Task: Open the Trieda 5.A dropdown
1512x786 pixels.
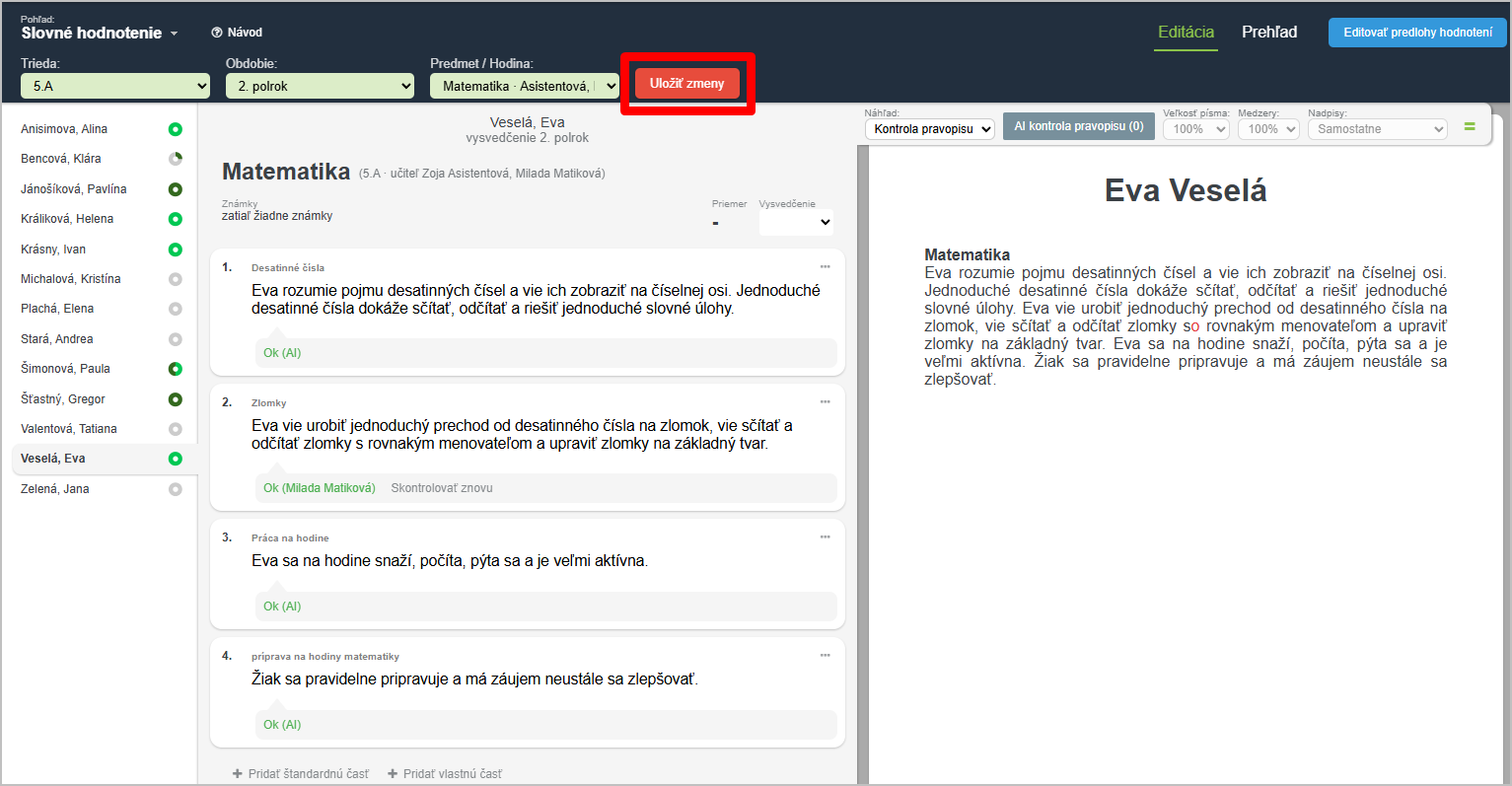Action: pos(115,86)
